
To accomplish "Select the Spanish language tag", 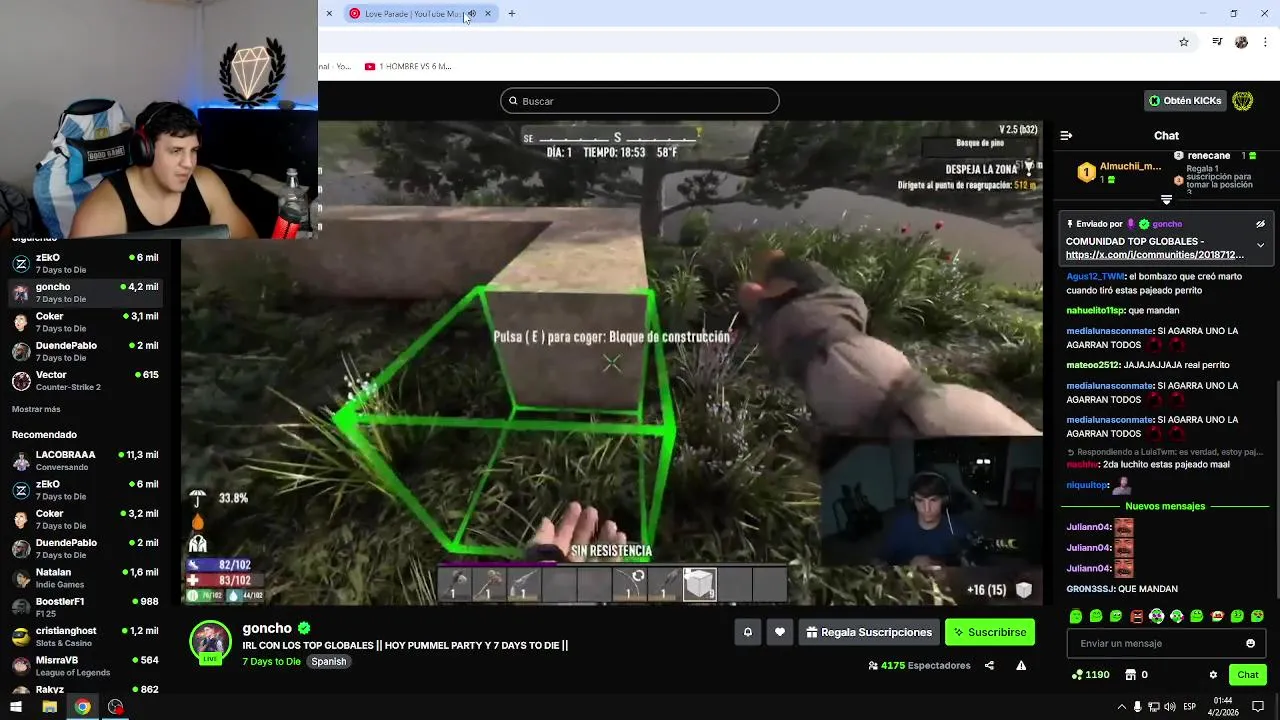I will pyautogui.click(x=328, y=661).
